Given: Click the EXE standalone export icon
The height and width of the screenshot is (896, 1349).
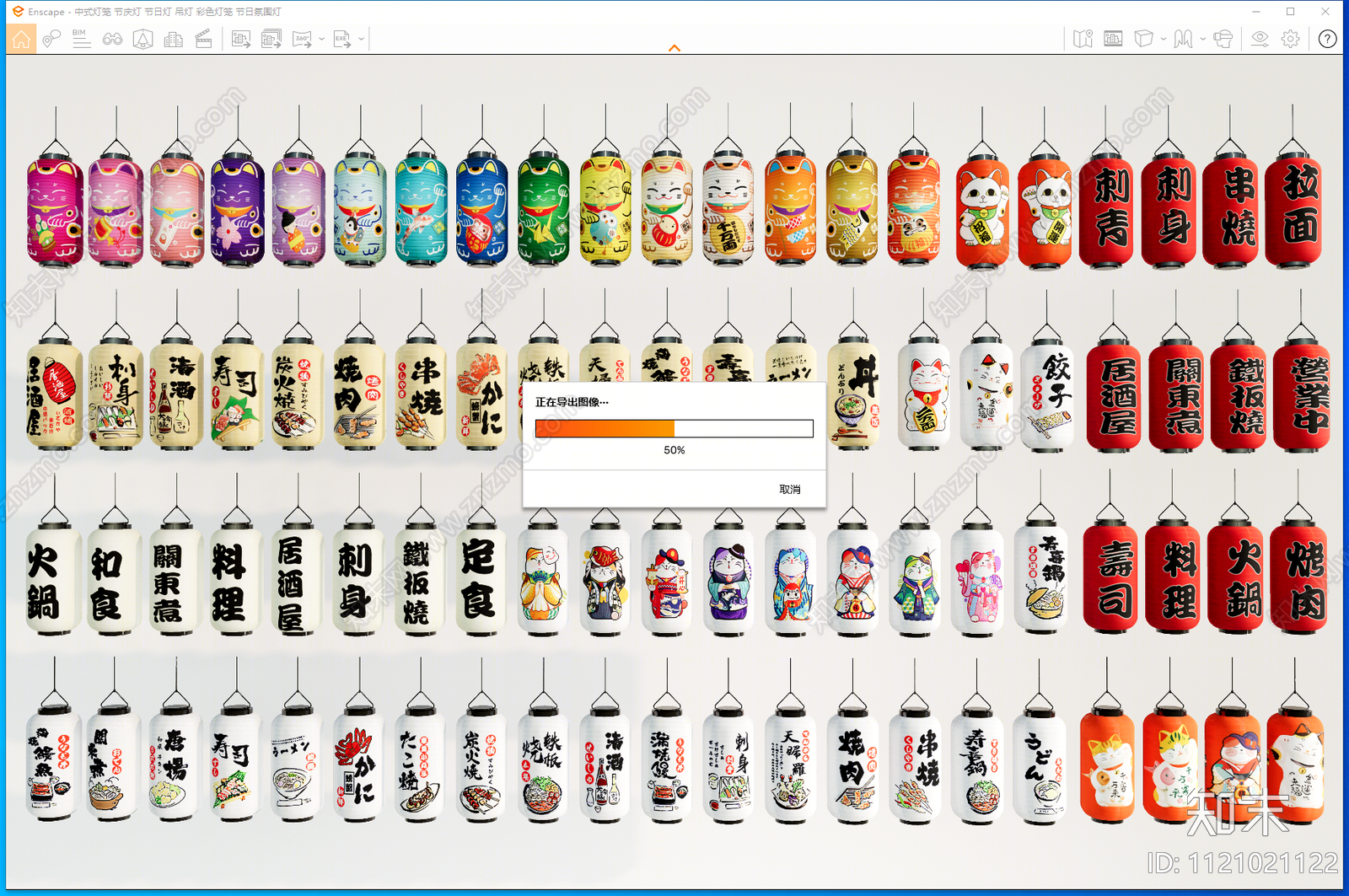Looking at the screenshot, I should pyautogui.click(x=341, y=39).
